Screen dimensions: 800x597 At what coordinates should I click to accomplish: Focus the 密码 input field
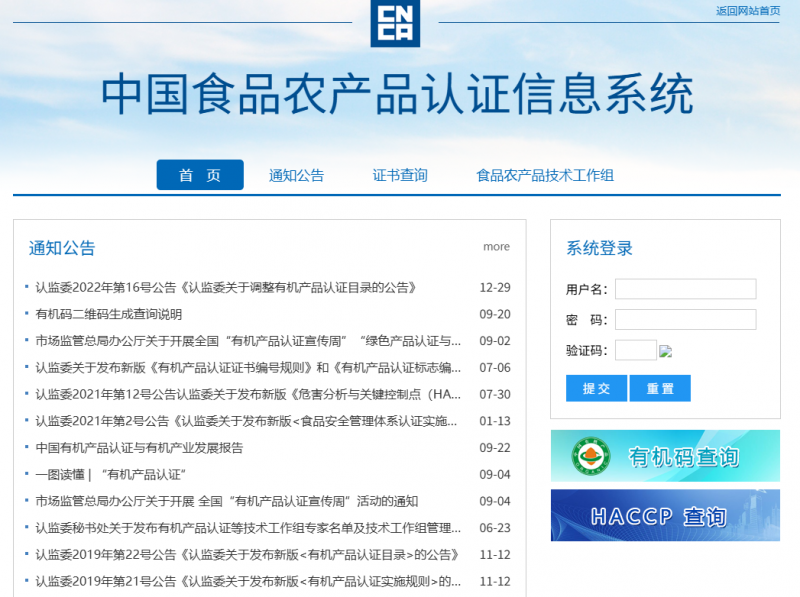[685, 320]
